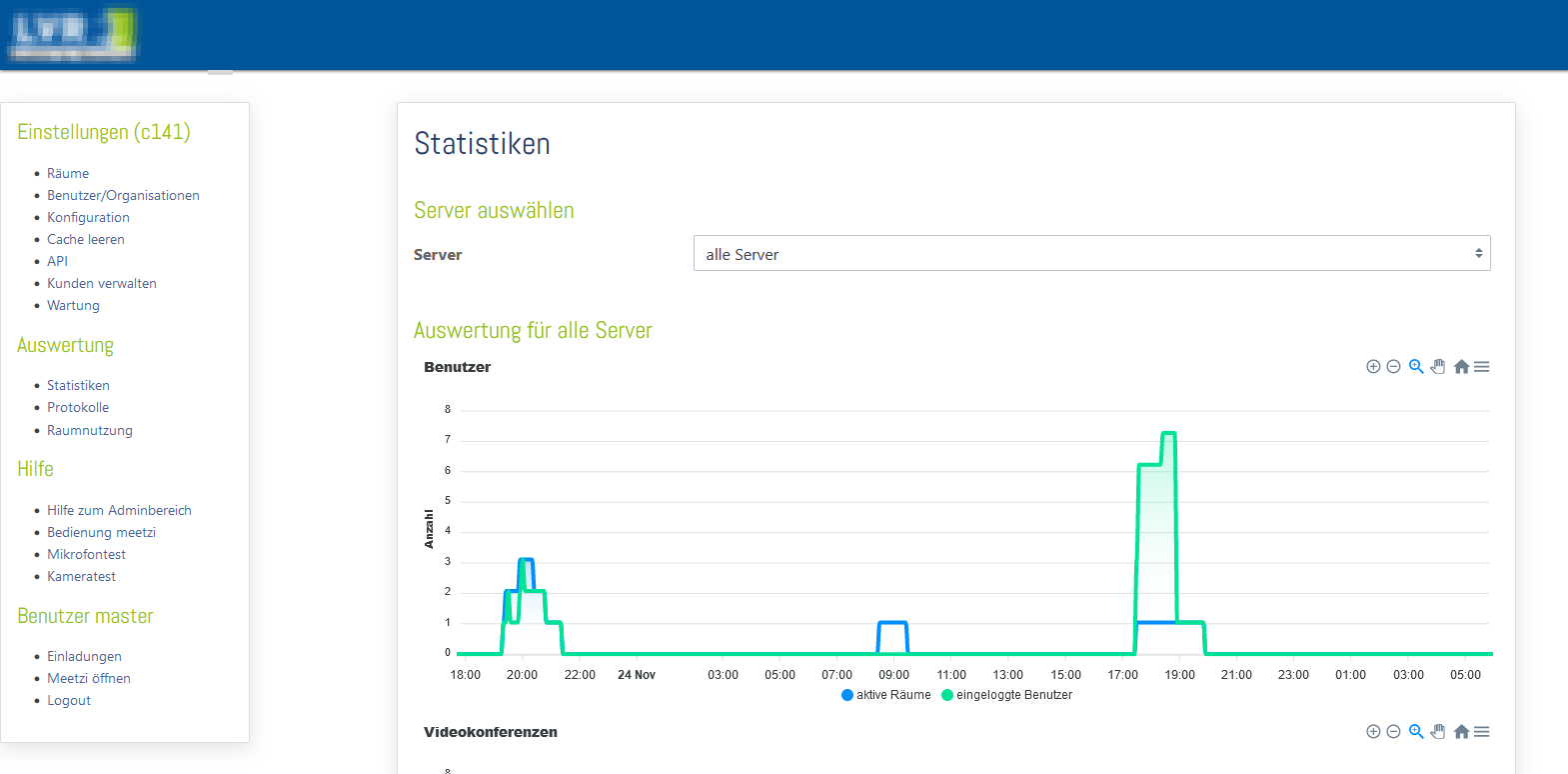
Task: Toggle the 'aktive Räume' legend series
Action: pyautogui.click(x=886, y=695)
